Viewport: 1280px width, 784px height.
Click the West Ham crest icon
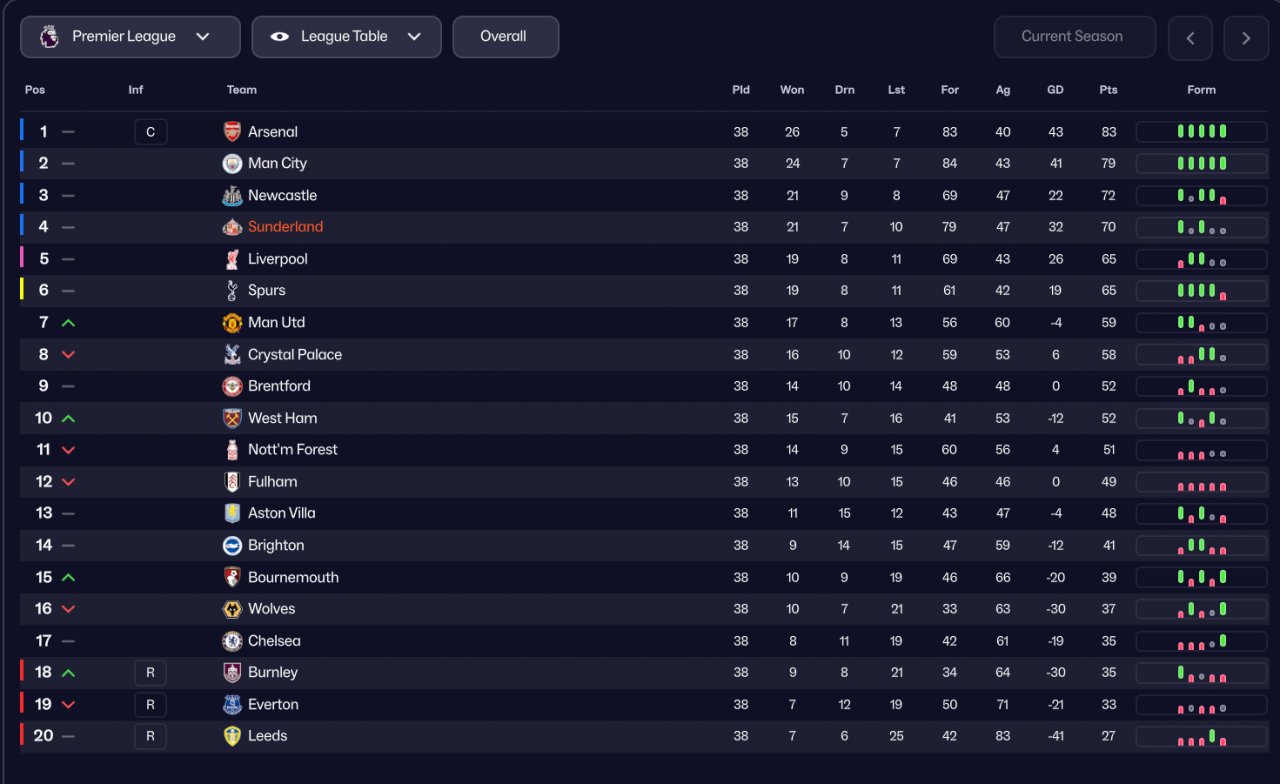(x=232, y=418)
